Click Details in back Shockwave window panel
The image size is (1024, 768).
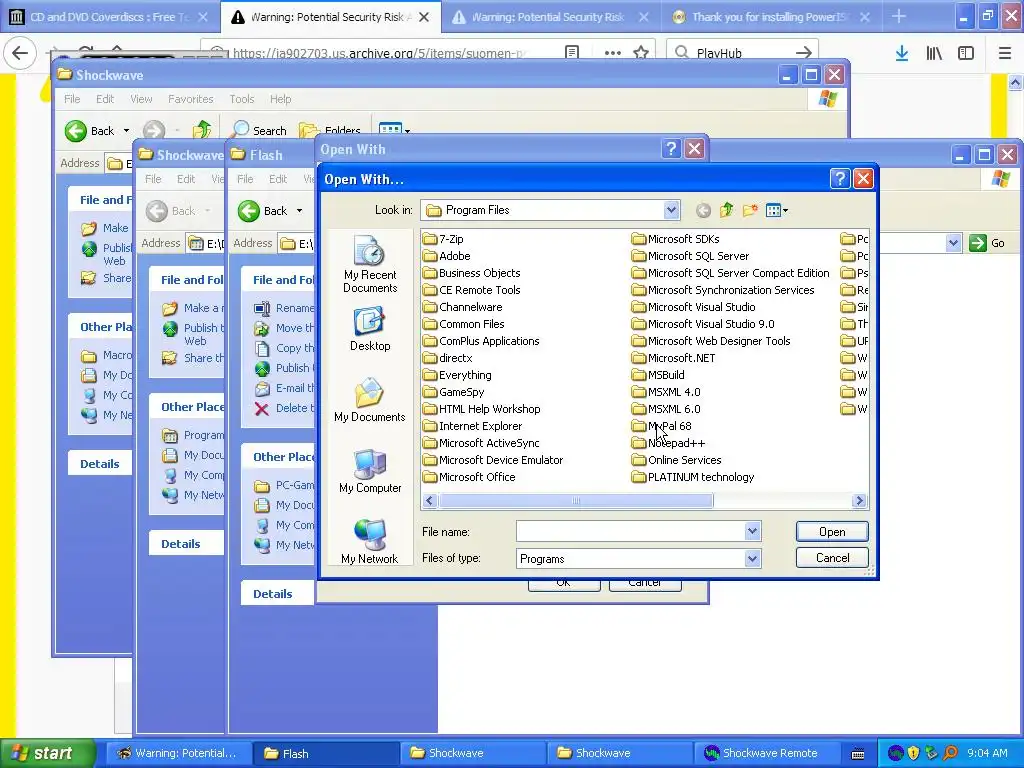(99, 464)
